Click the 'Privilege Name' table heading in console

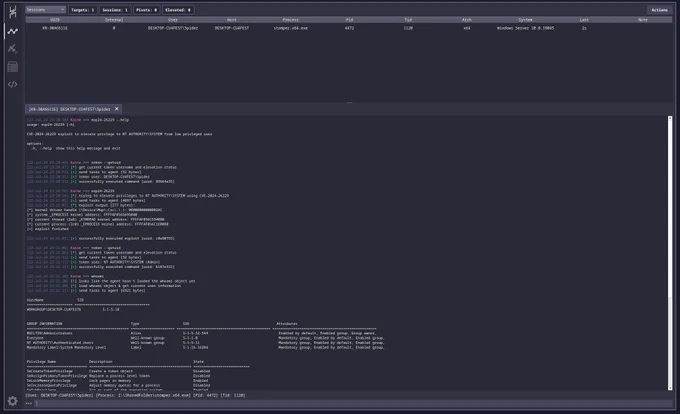(x=41, y=362)
